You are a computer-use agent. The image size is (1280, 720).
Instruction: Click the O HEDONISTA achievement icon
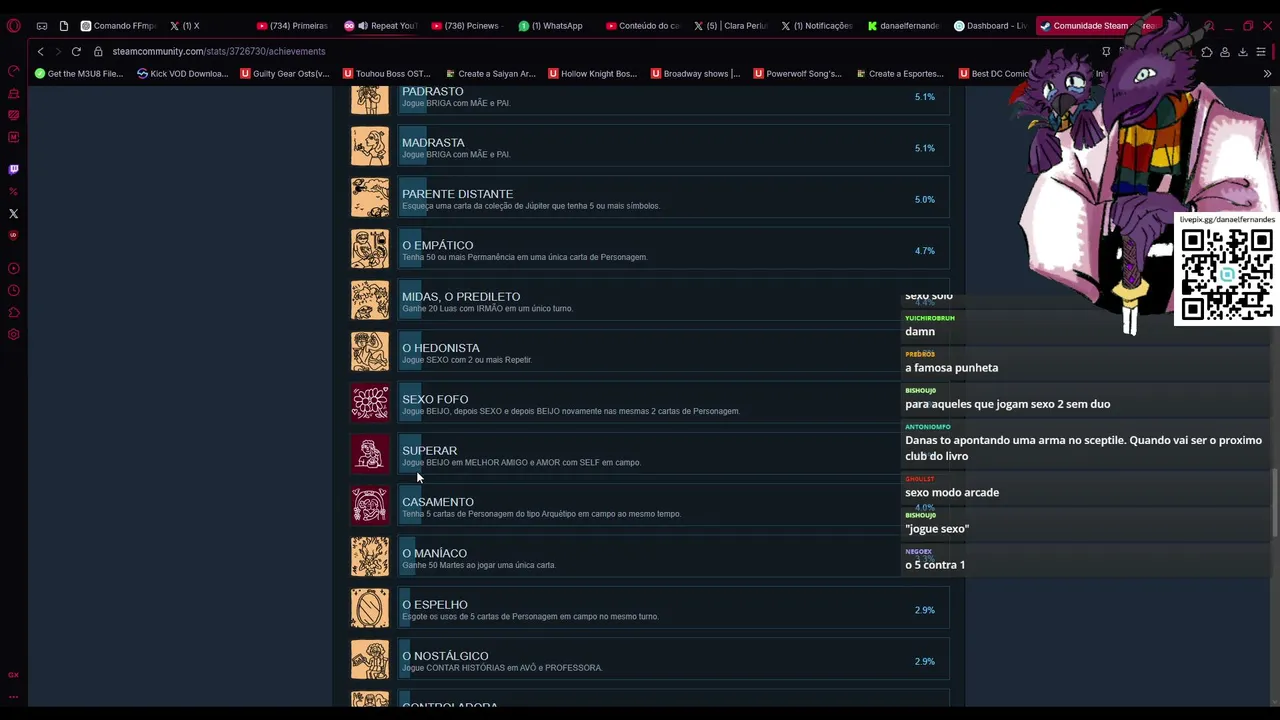click(x=370, y=352)
